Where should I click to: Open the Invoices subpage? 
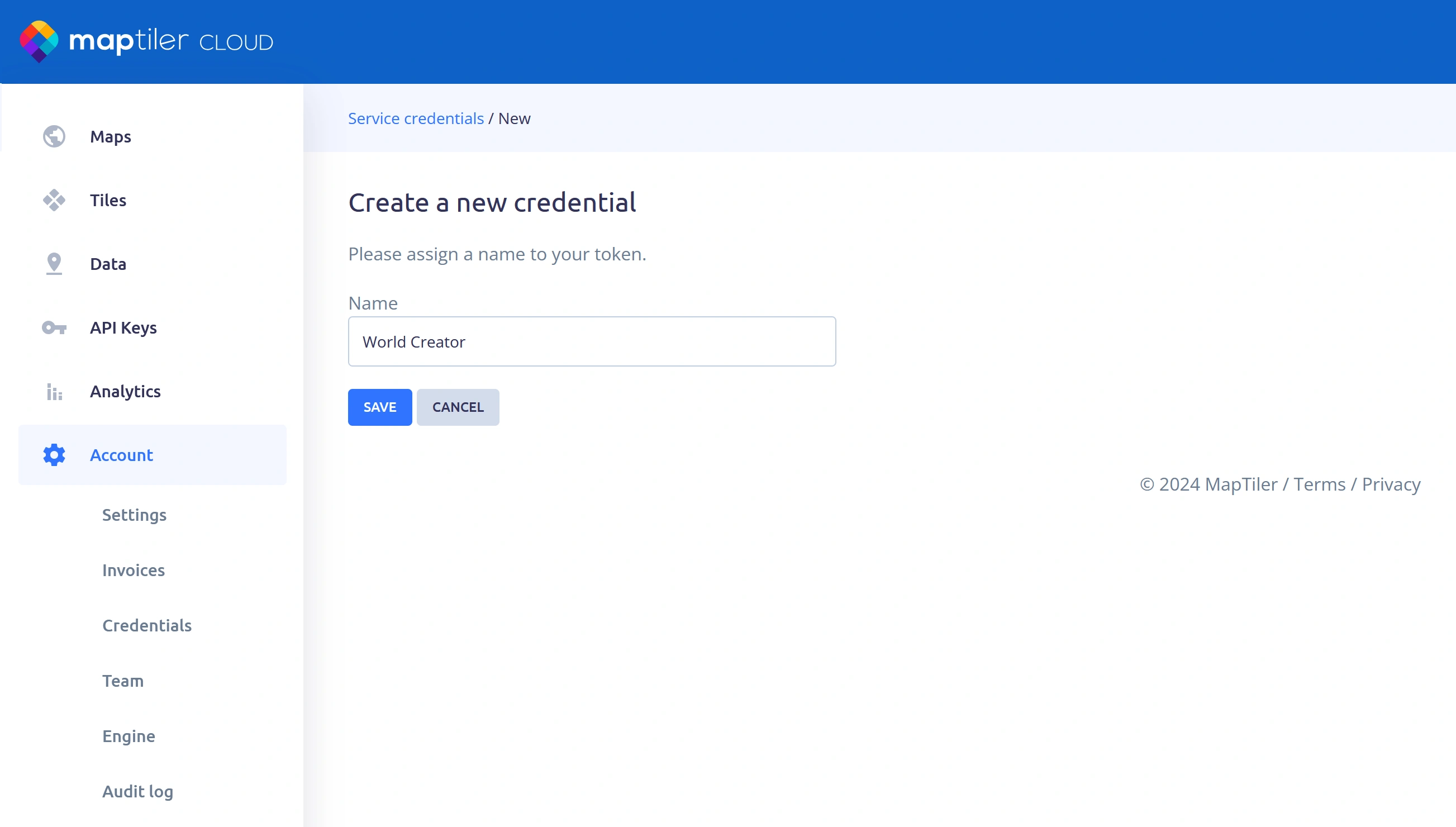point(134,570)
